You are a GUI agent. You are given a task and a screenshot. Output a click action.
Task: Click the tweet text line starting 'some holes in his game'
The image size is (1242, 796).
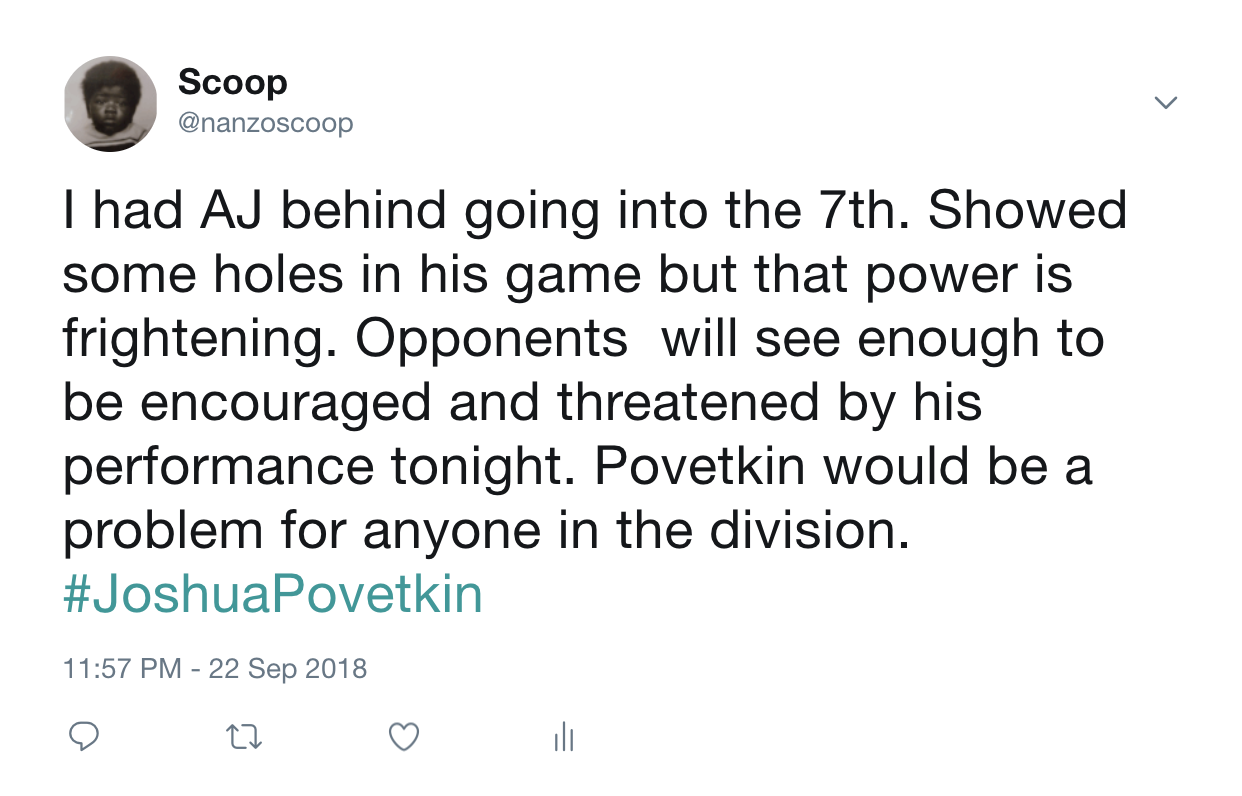(x=568, y=276)
